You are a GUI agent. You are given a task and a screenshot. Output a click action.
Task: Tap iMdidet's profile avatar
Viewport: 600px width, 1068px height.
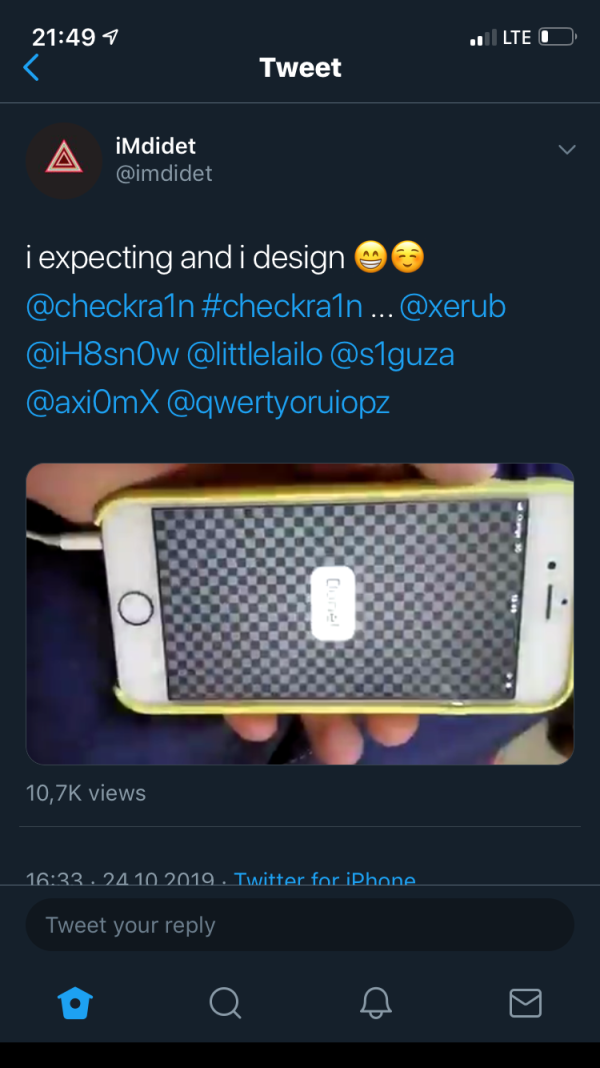click(x=64, y=160)
